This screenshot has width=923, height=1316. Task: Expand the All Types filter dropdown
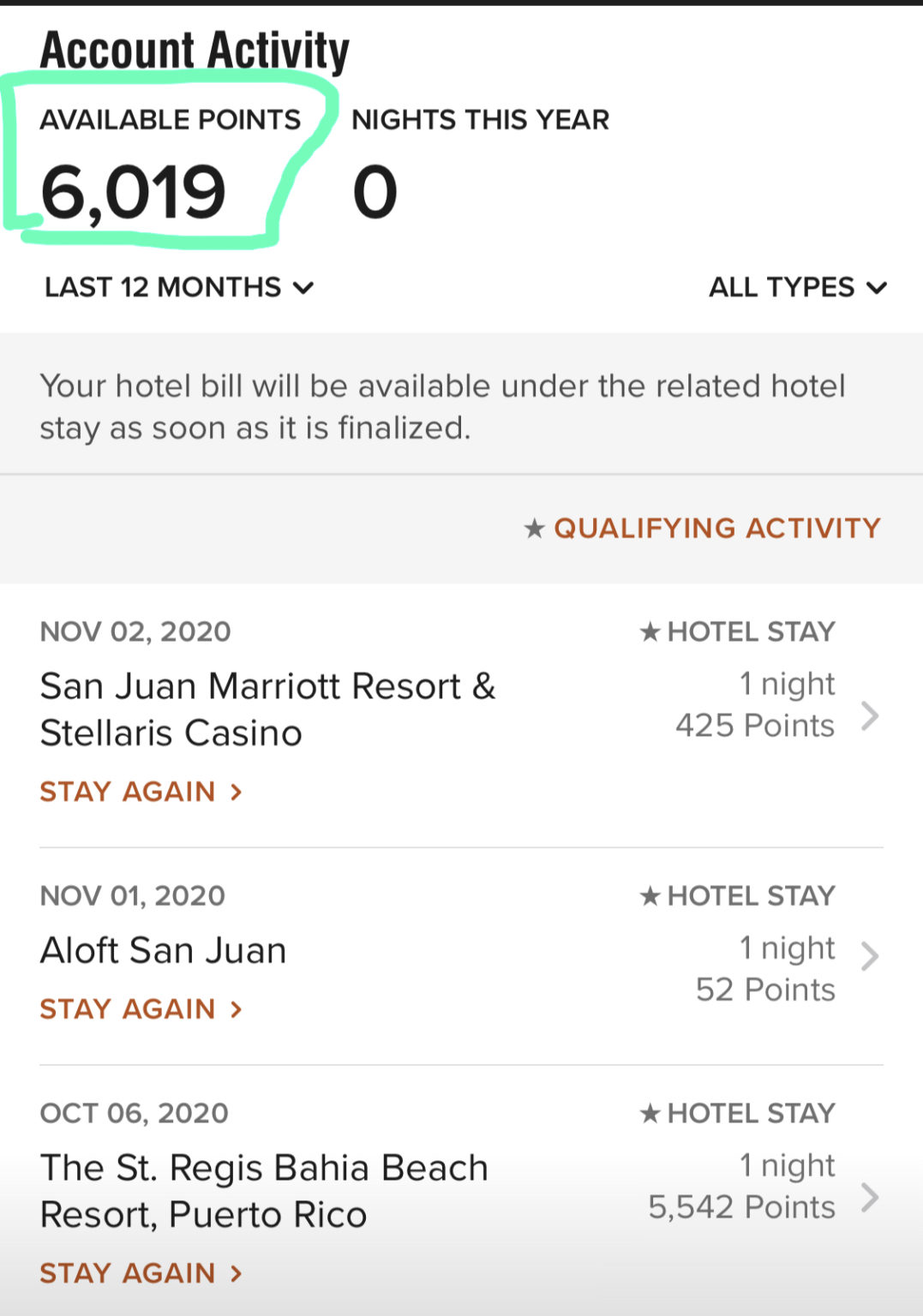click(x=798, y=287)
